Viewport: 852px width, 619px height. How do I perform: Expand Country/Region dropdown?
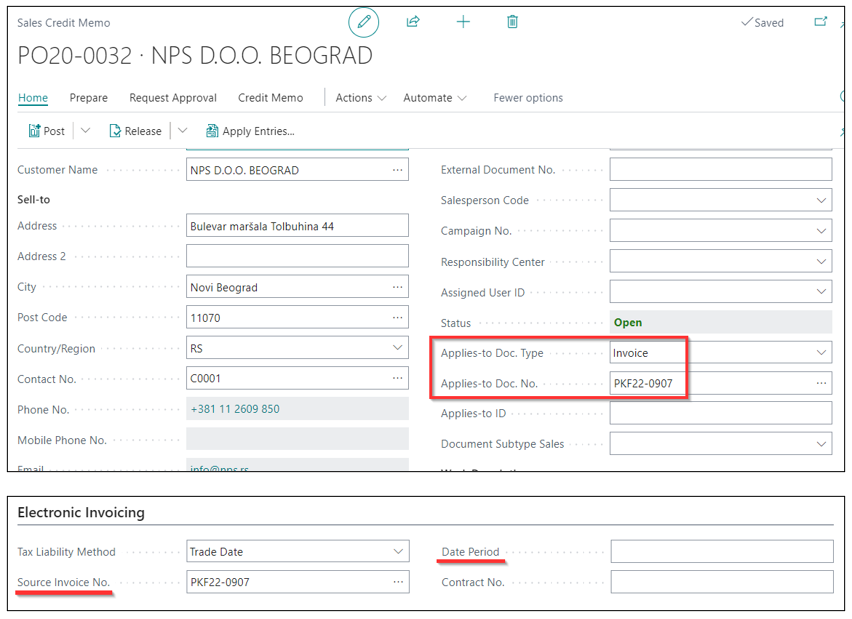pyautogui.click(x=398, y=348)
